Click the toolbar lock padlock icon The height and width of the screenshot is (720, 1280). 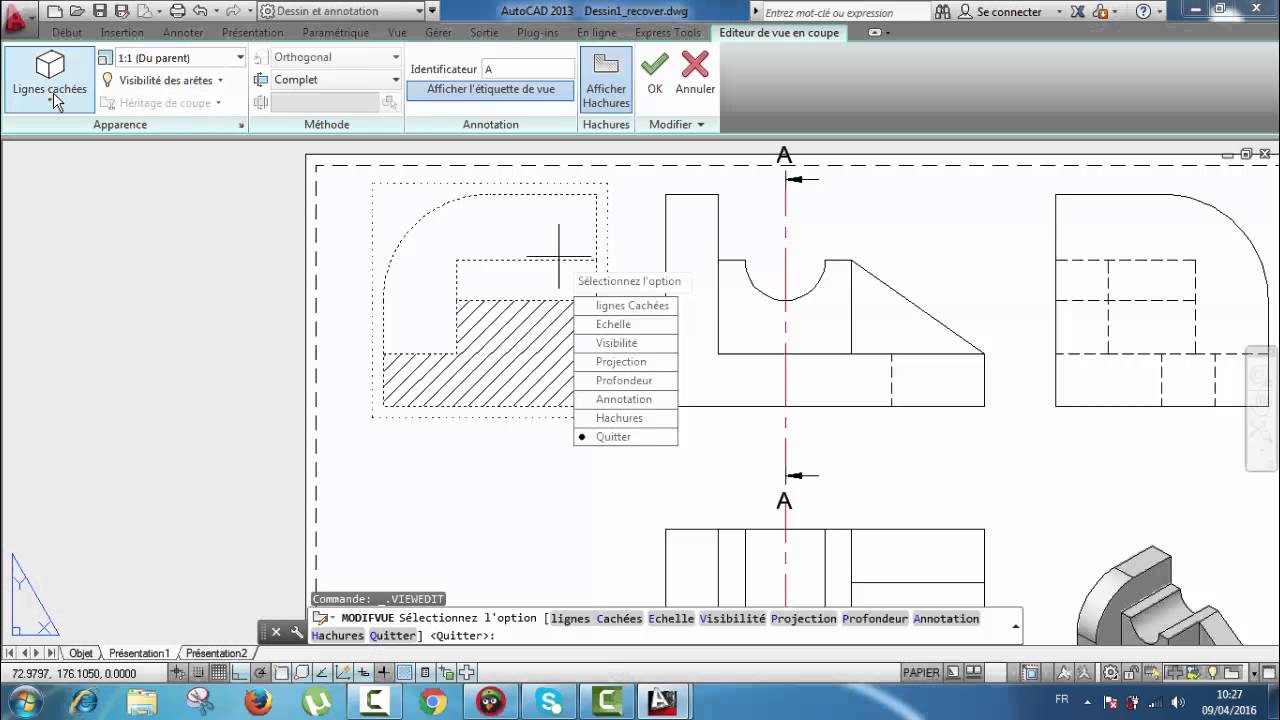click(x=1131, y=673)
